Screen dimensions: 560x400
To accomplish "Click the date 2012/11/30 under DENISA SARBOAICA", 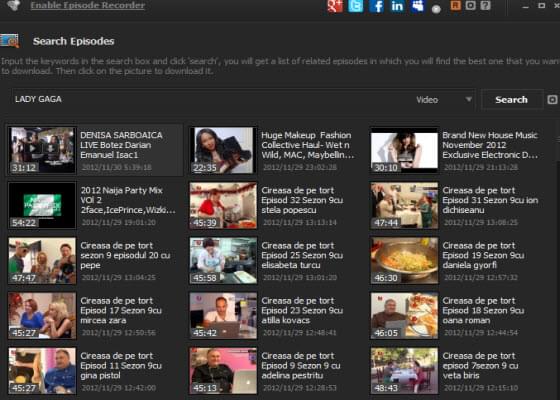I will pos(117,167).
